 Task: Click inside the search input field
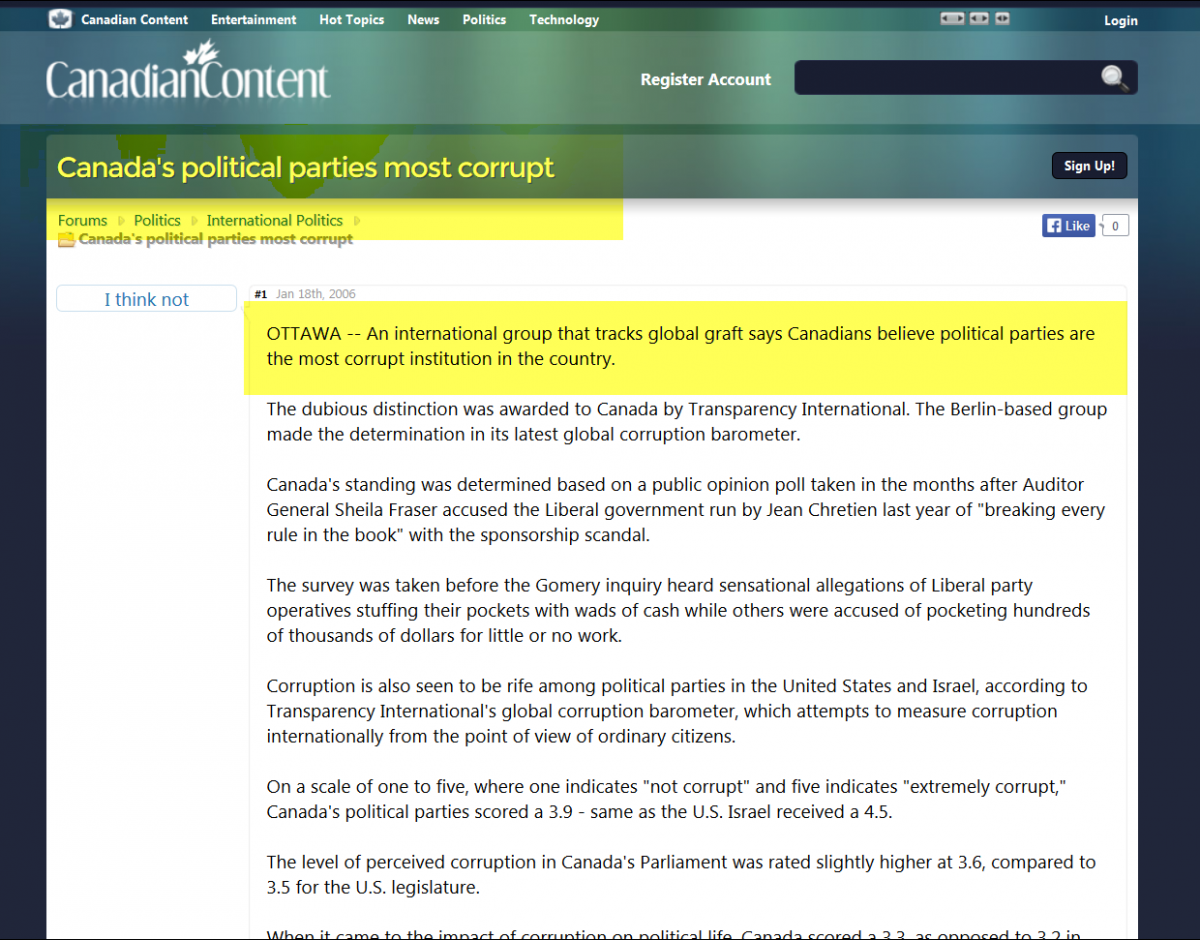(950, 78)
